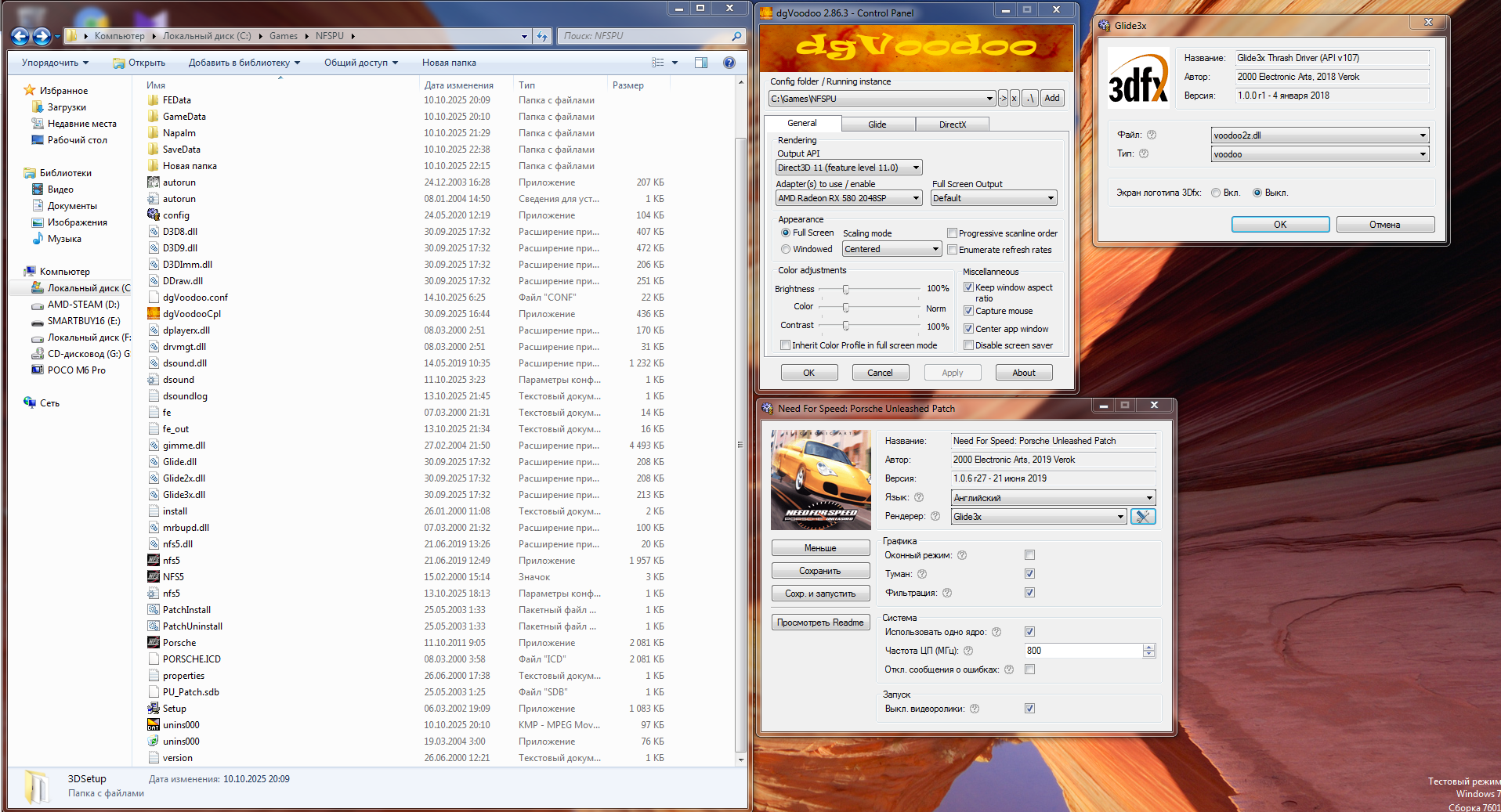This screenshot has height=812, width=1501.
Task: Turn on 3Dfx logo screen with Вкл. radio
Action: pos(1216,193)
